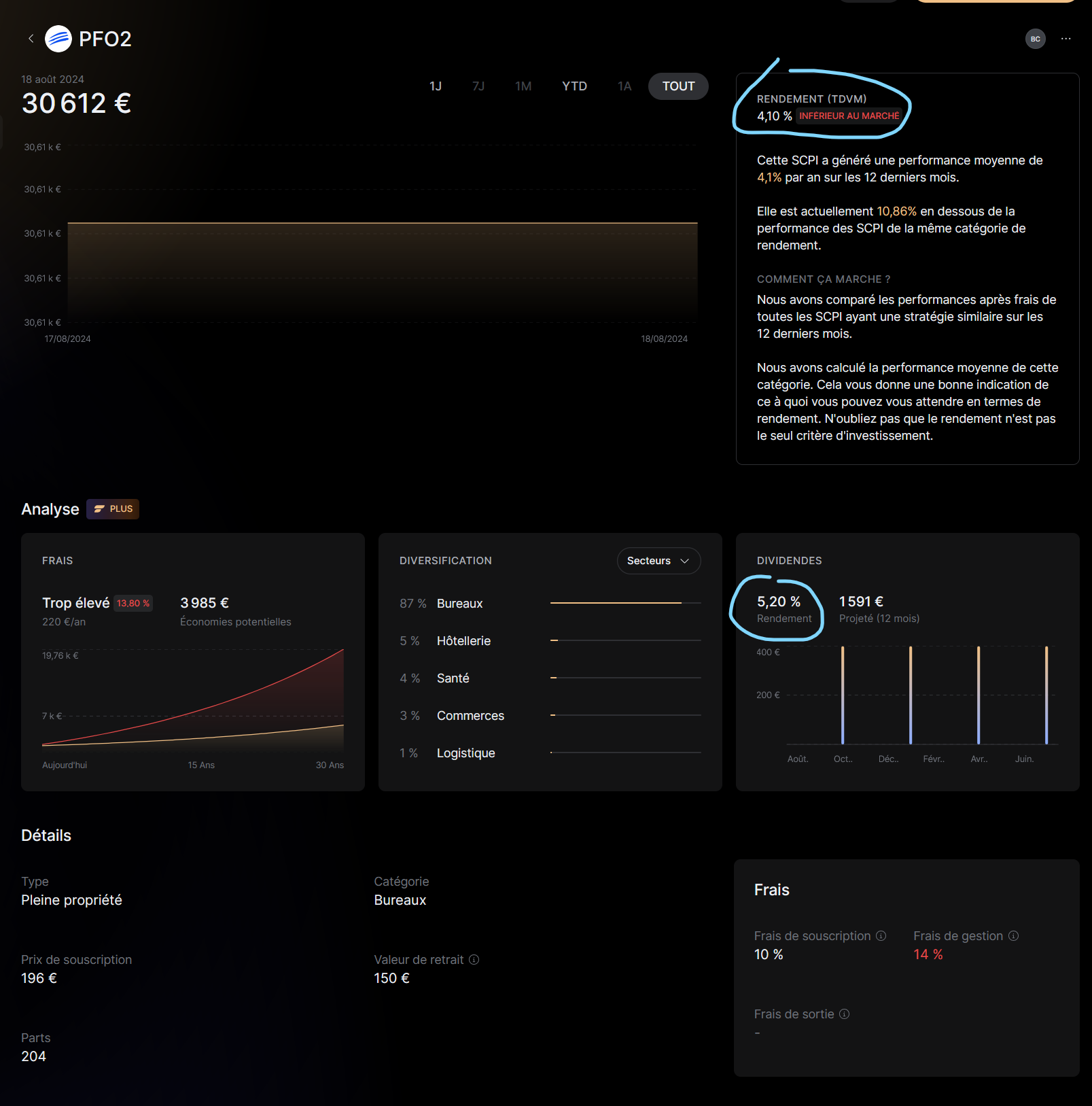Click the RENDEMENT (TDVM) heading
This screenshot has width=1092, height=1106.
[811, 99]
